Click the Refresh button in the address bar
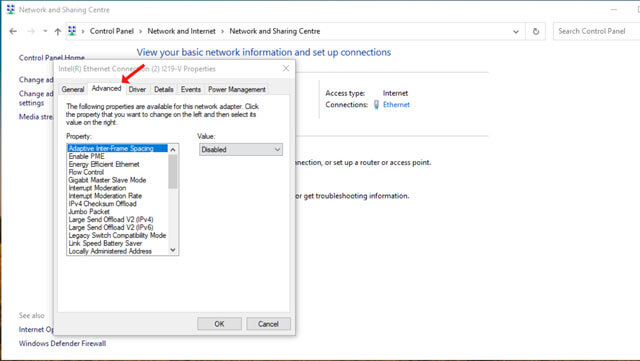Viewport: 640px width, 361px height. [x=536, y=31]
